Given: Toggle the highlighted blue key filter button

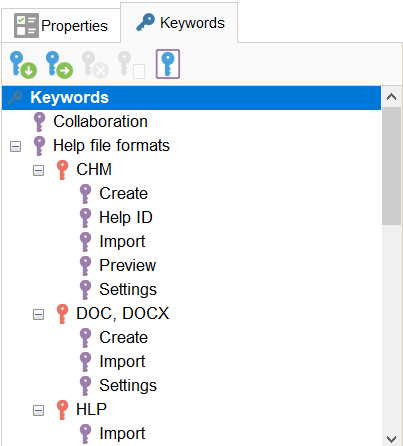Looking at the screenshot, I should coord(168,64).
